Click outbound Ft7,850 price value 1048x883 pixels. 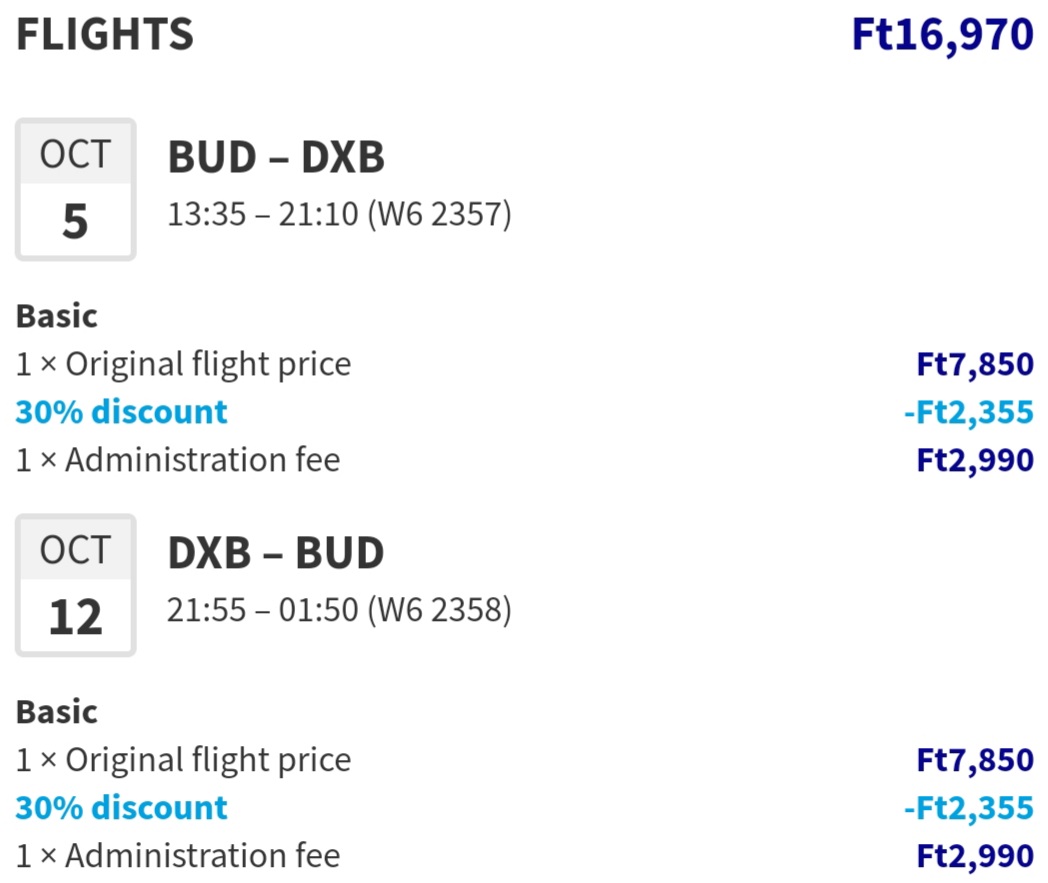(975, 365)
